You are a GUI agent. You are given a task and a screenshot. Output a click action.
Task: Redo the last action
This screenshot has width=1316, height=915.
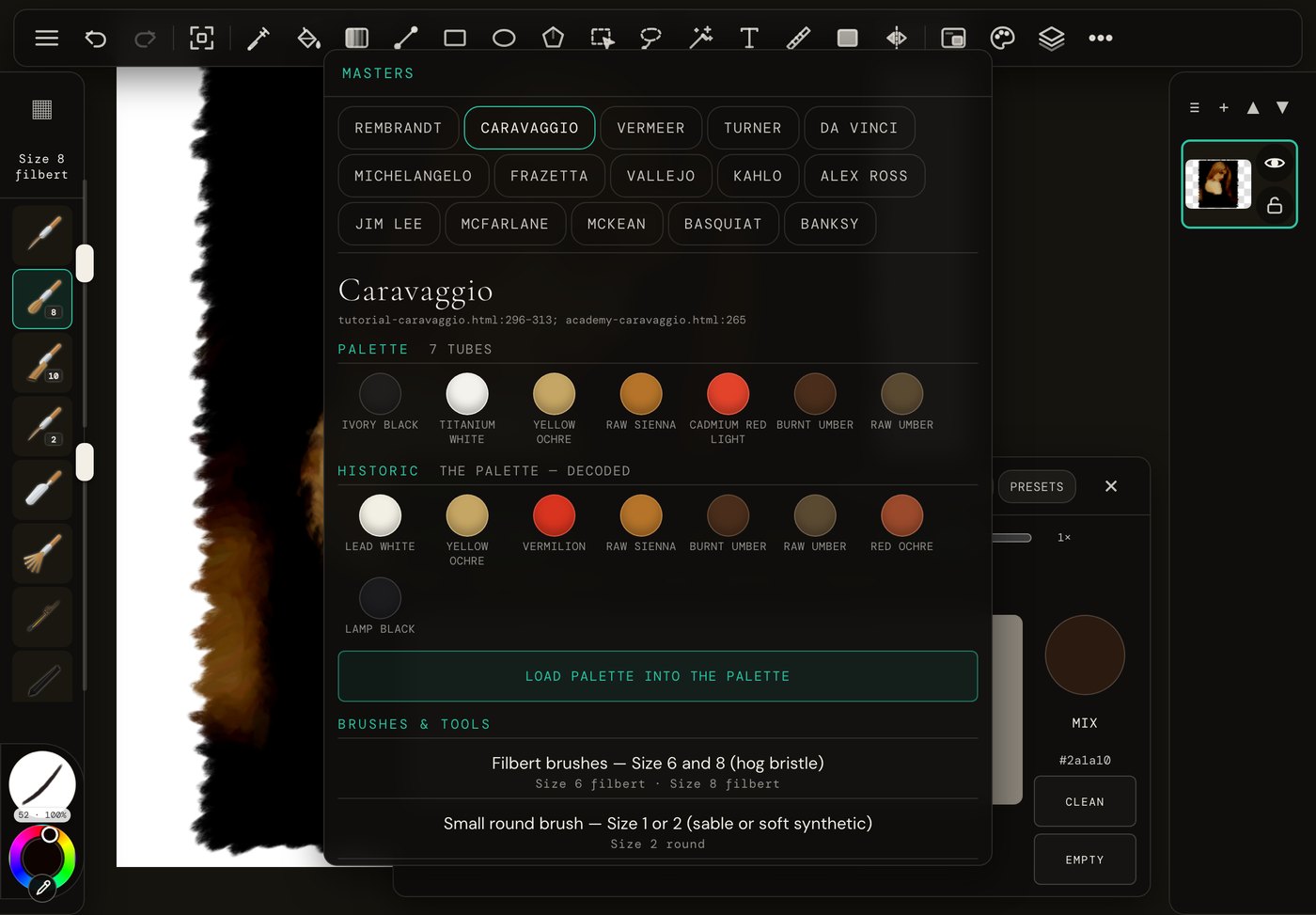145,38
